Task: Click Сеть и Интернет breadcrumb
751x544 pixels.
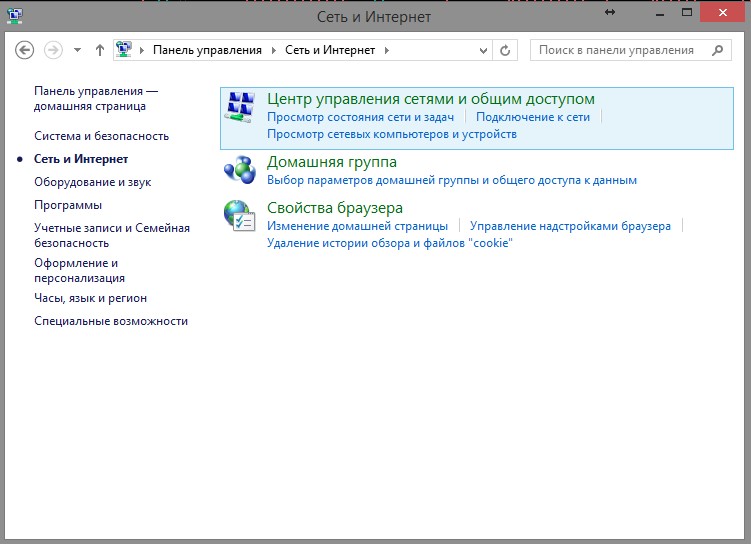Action: pos(330,50)
